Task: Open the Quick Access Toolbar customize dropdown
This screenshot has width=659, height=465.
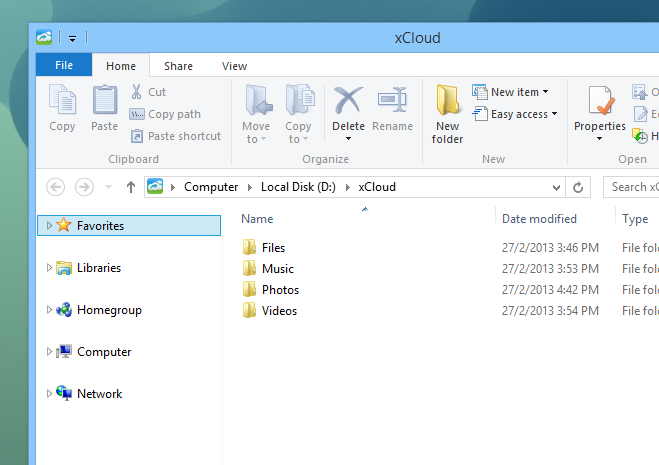Action: point(72,39)
